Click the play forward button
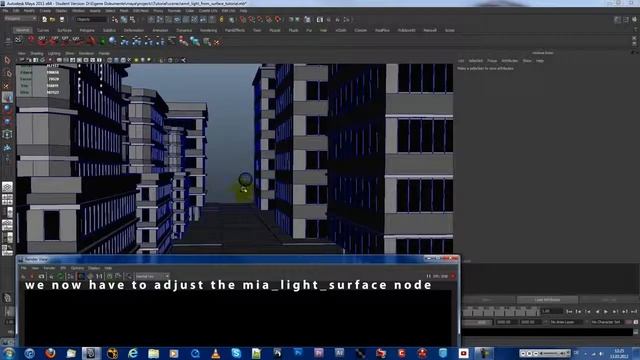Image resolution: width=640 pixels, height=360 pixels. click(x=606, y=311)
